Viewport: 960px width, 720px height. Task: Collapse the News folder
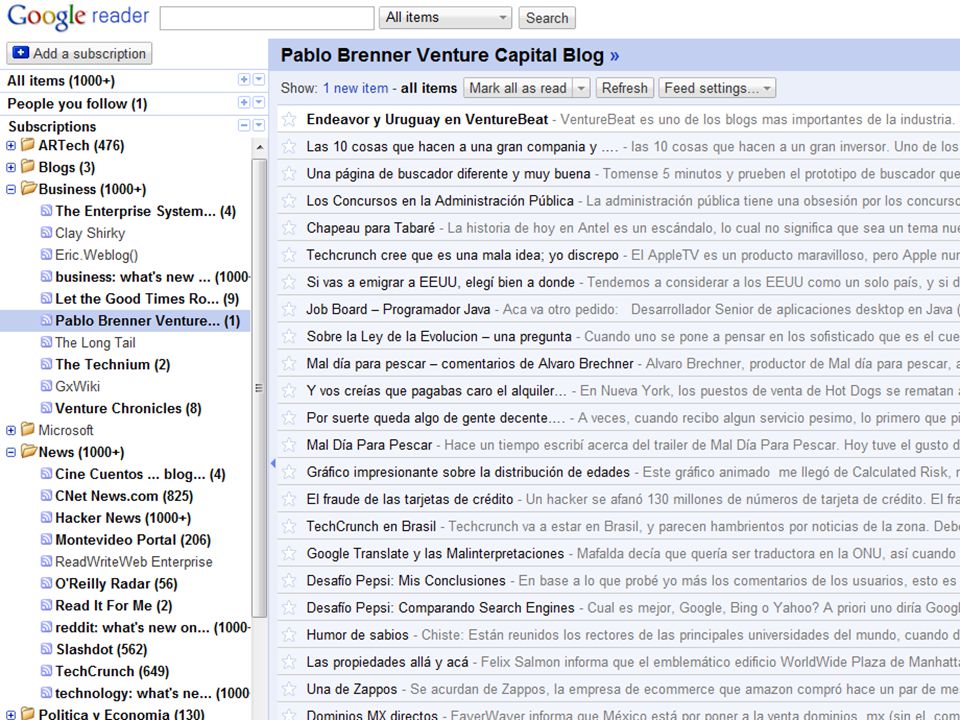point(10,452)
